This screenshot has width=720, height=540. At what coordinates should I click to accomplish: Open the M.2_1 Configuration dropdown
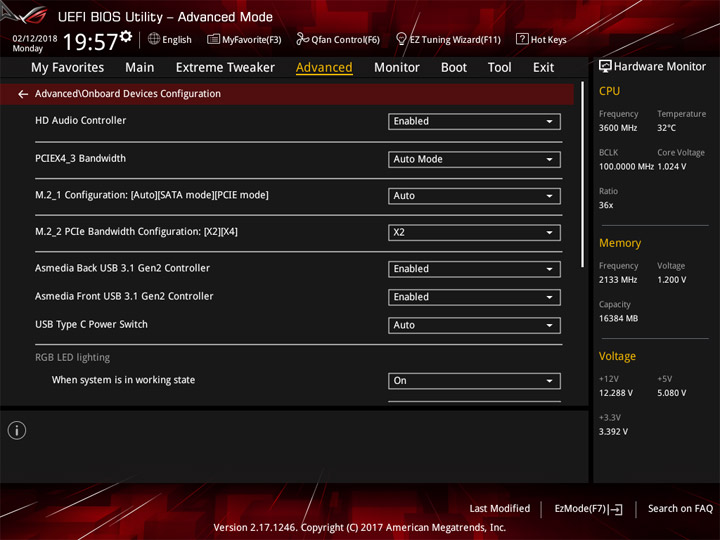pos(474,196)
